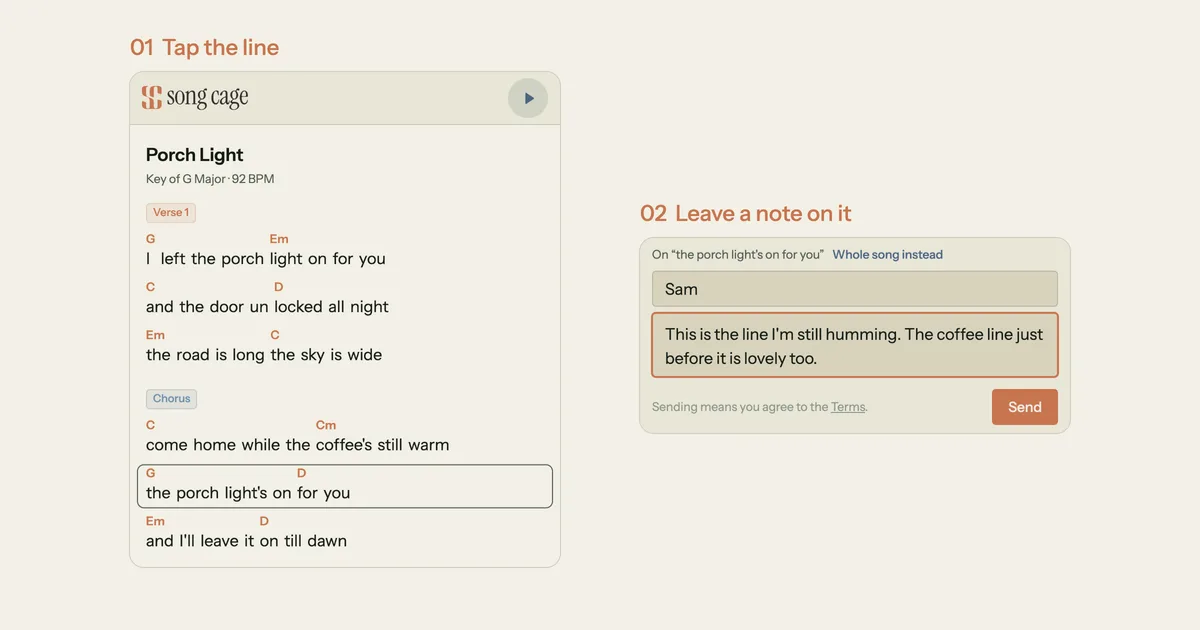Click the Porch Light song title

[195, 155]
